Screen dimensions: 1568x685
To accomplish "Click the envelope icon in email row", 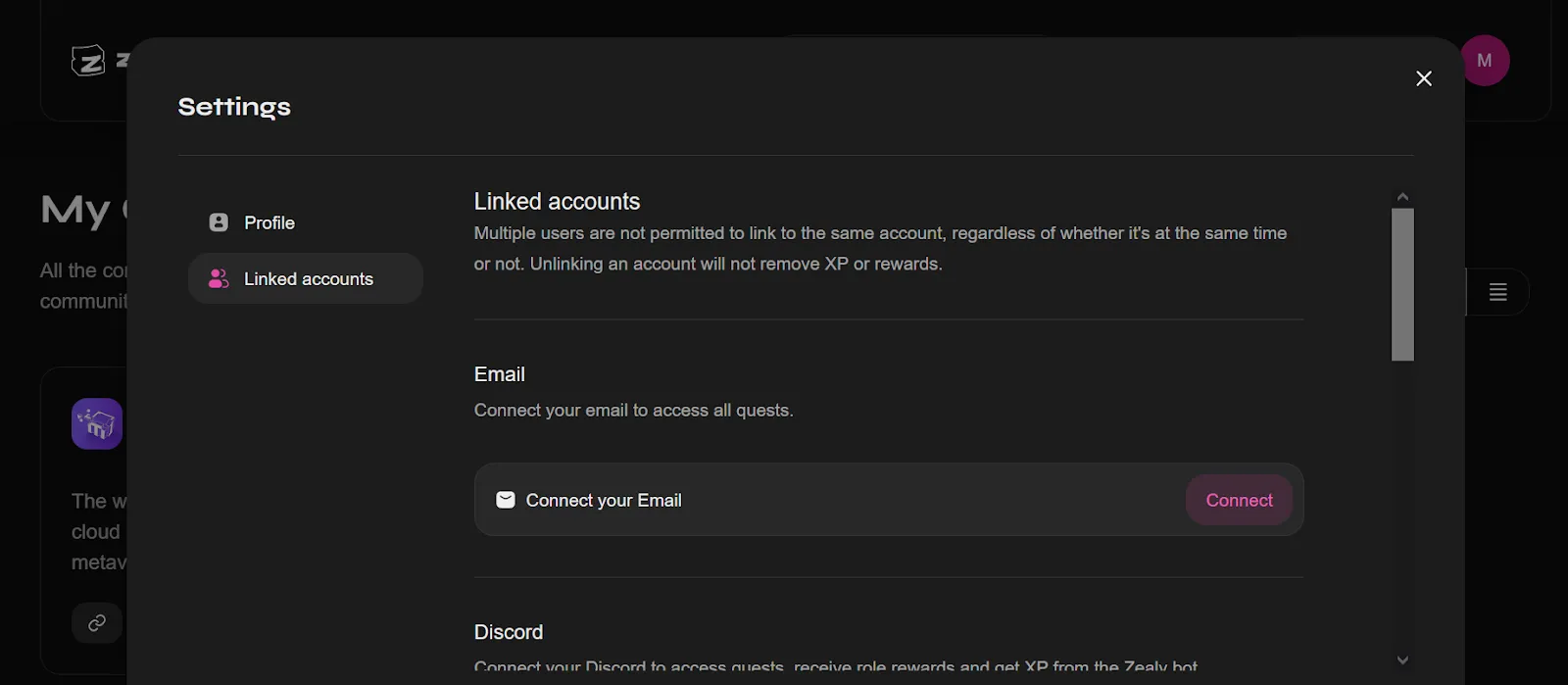I will (x=506, y=500).
